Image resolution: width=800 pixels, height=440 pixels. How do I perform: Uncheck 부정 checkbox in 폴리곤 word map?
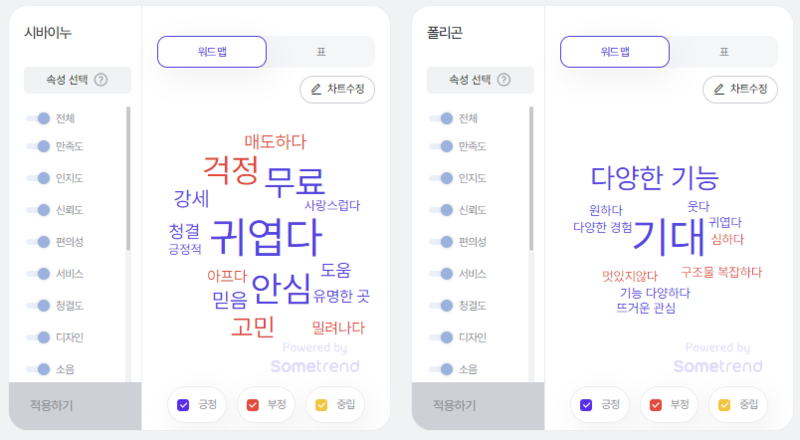pyautogui.click(x=656, y=405)
